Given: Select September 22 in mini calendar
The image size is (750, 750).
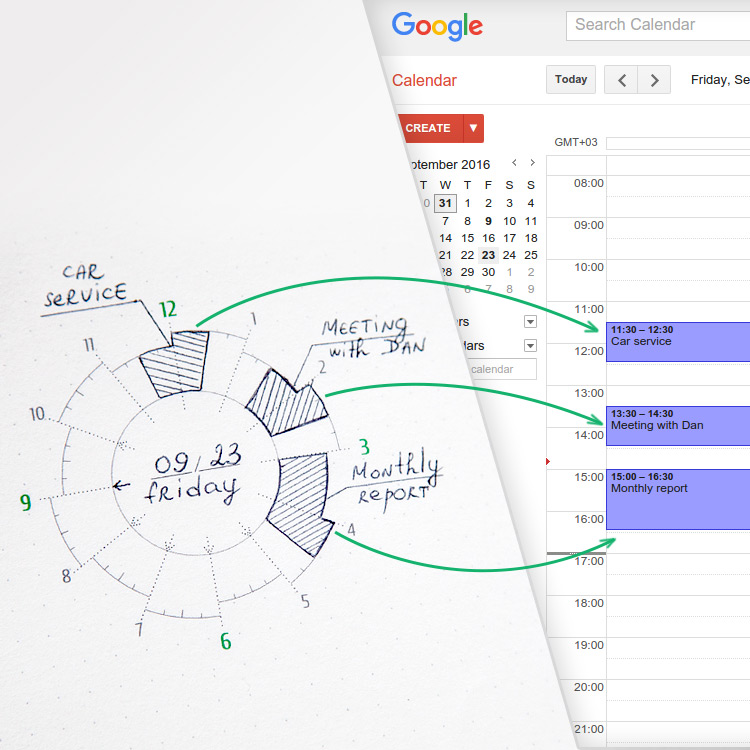Looking at the screenshot, I should pyautogui.click(x=467, y=255).
